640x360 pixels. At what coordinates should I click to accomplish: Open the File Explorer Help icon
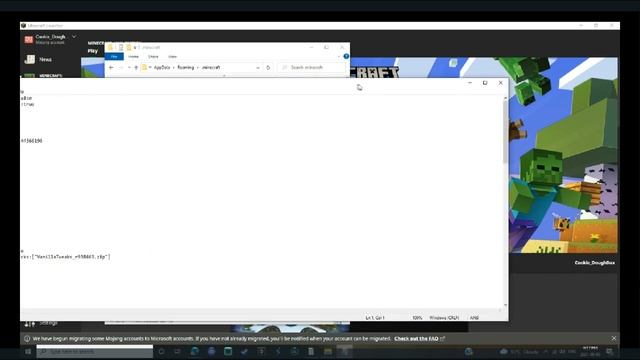[x=346, y=56]
